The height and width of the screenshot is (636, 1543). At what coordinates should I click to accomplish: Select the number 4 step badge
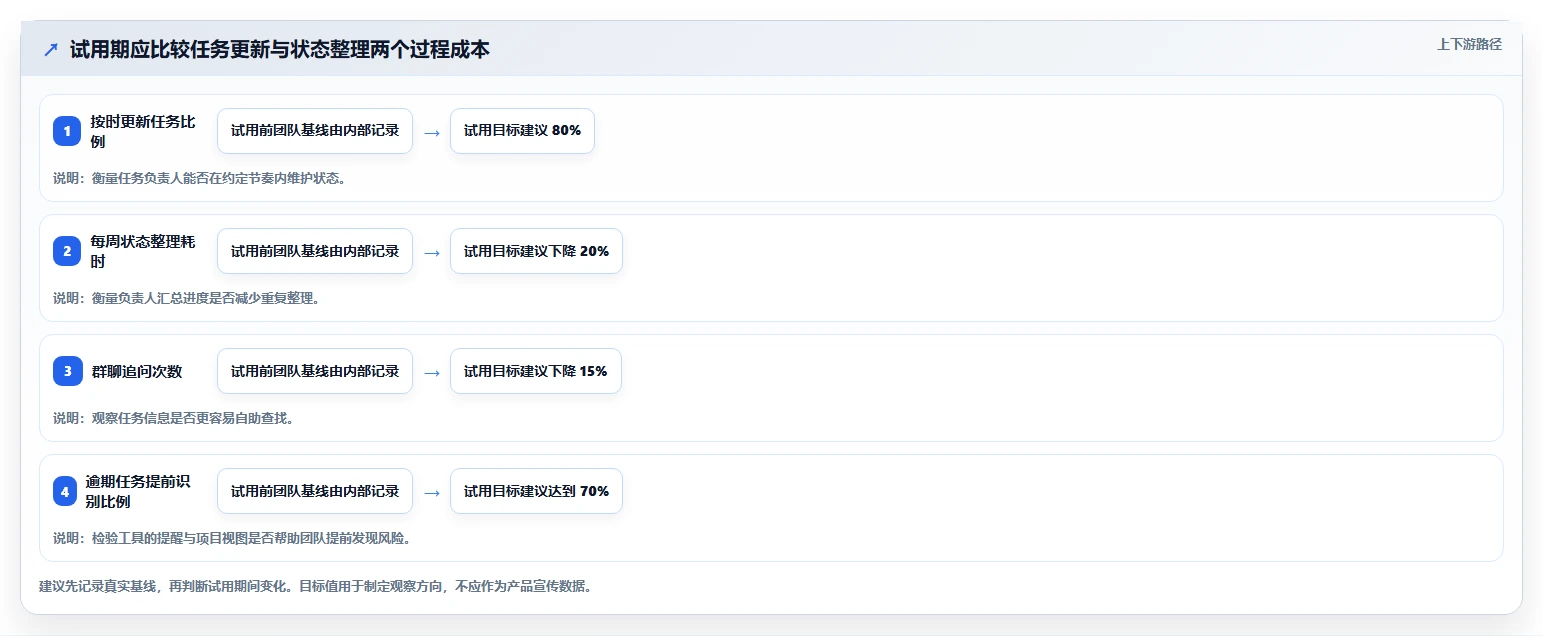click(x=67, y=491)
